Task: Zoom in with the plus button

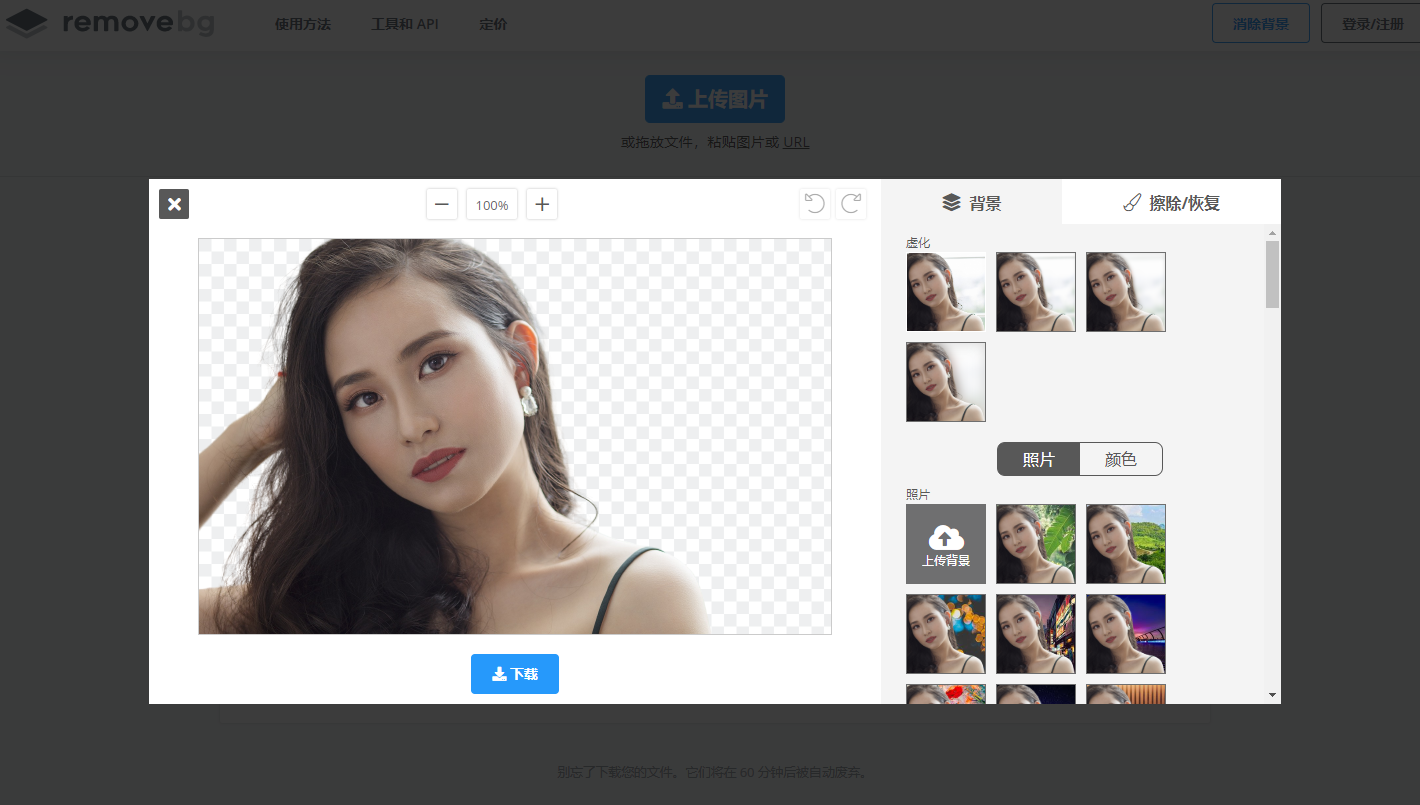Action: (x=542, y=204)
